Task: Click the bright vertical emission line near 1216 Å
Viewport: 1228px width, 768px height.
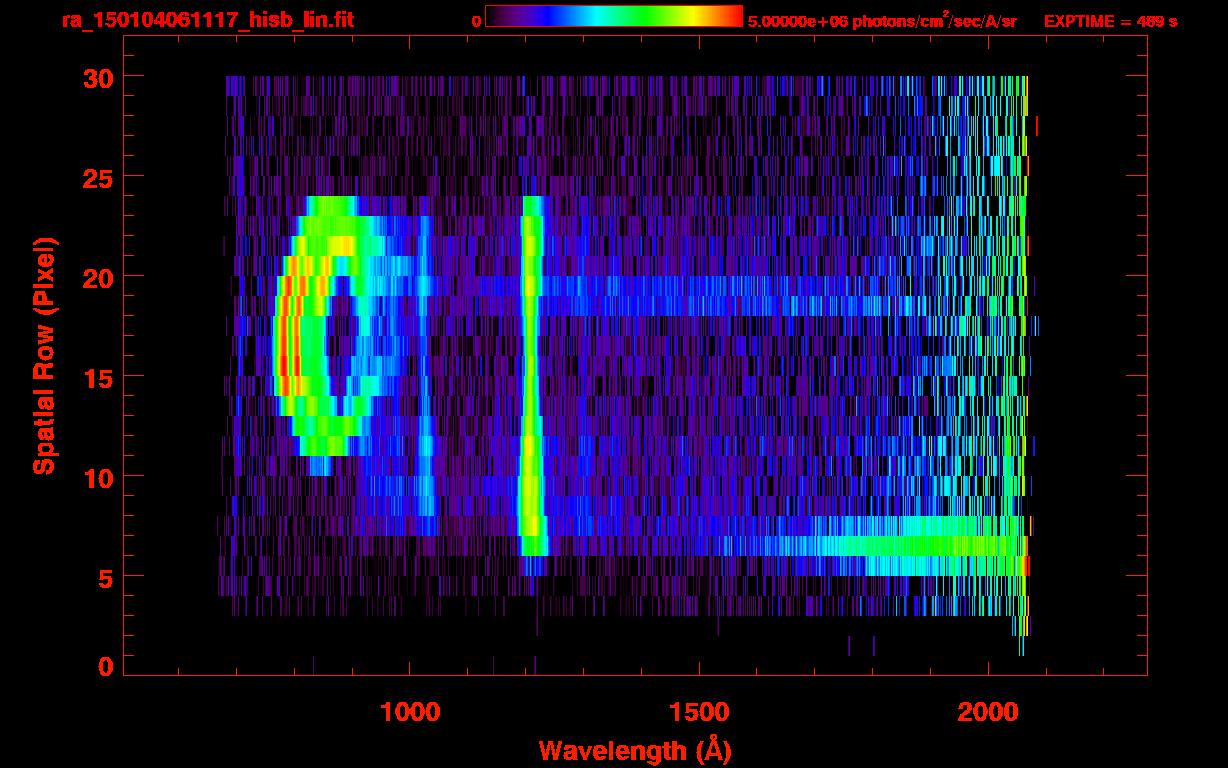Action: 531,375
